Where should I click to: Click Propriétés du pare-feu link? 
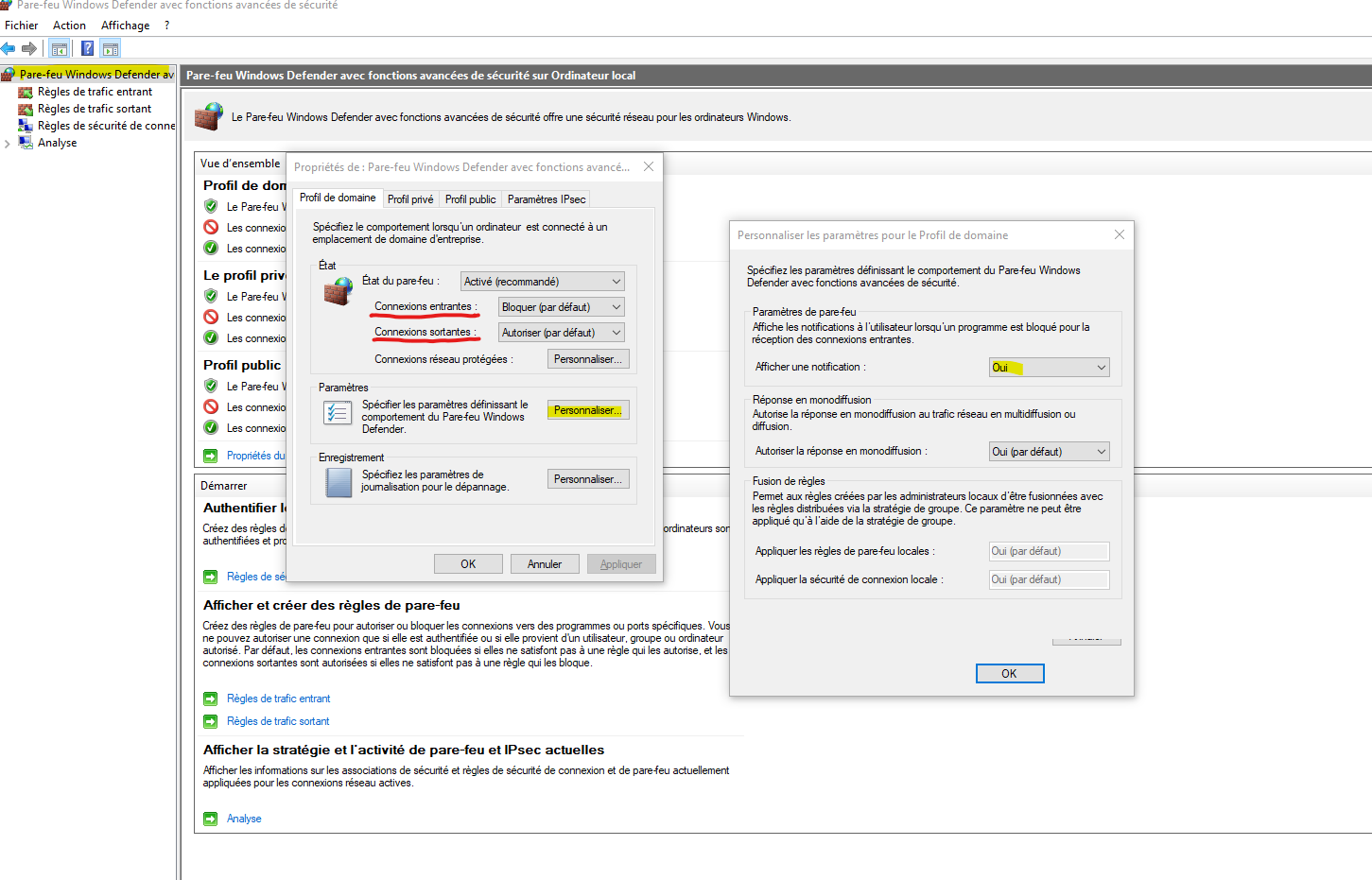click(255, 456)
